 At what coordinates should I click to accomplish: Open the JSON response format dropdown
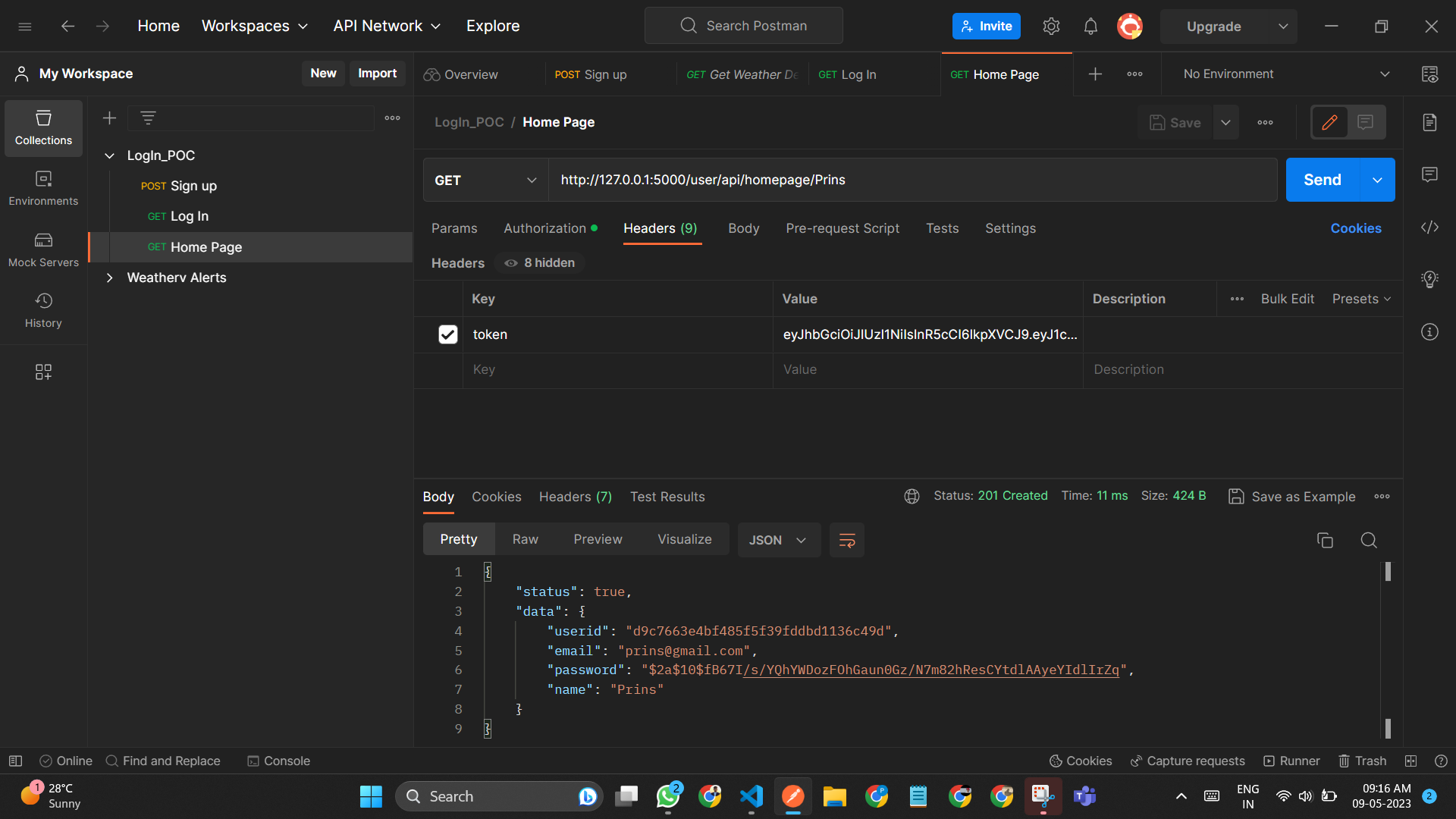778,540
